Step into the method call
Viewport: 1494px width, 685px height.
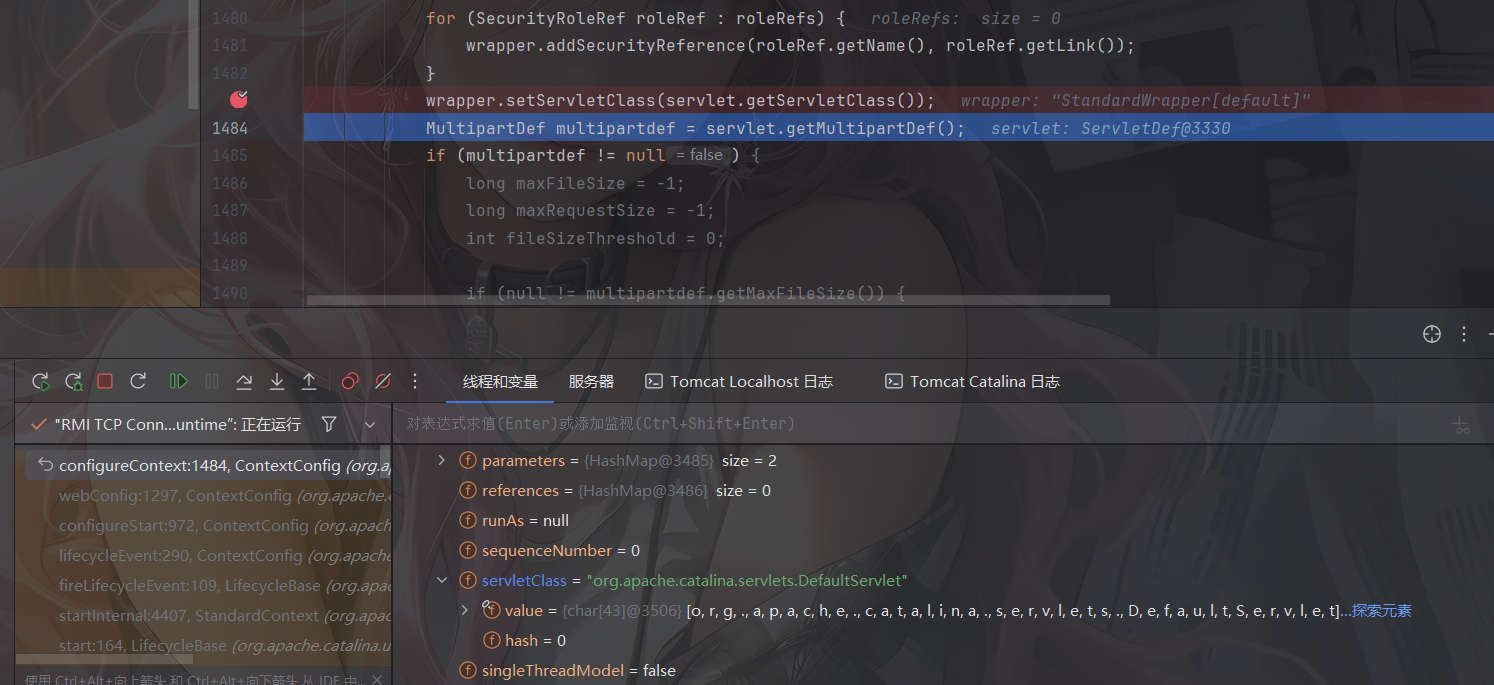tap(277, 381)
